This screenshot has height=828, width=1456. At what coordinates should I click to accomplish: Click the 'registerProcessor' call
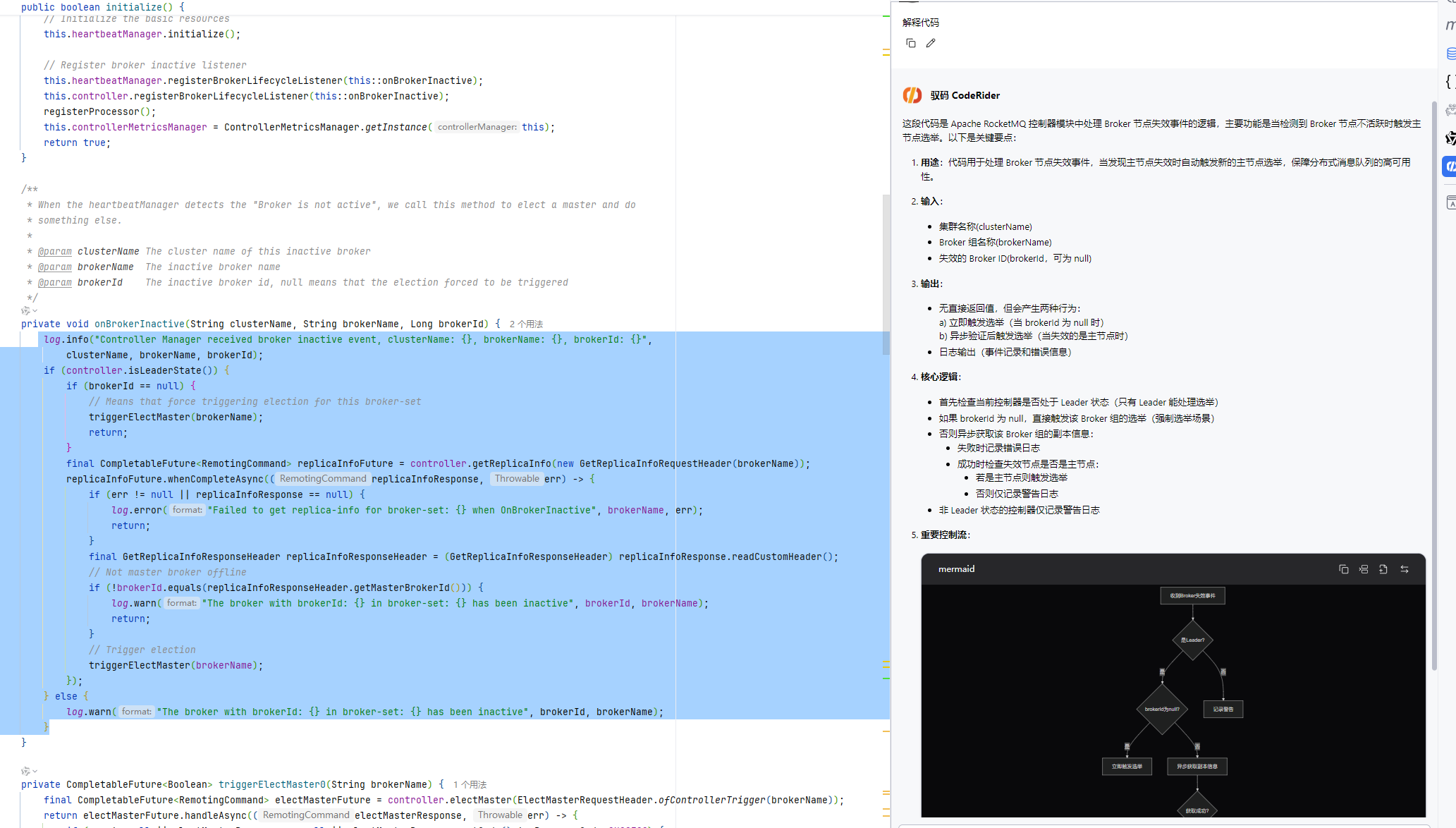coord(92,112)
